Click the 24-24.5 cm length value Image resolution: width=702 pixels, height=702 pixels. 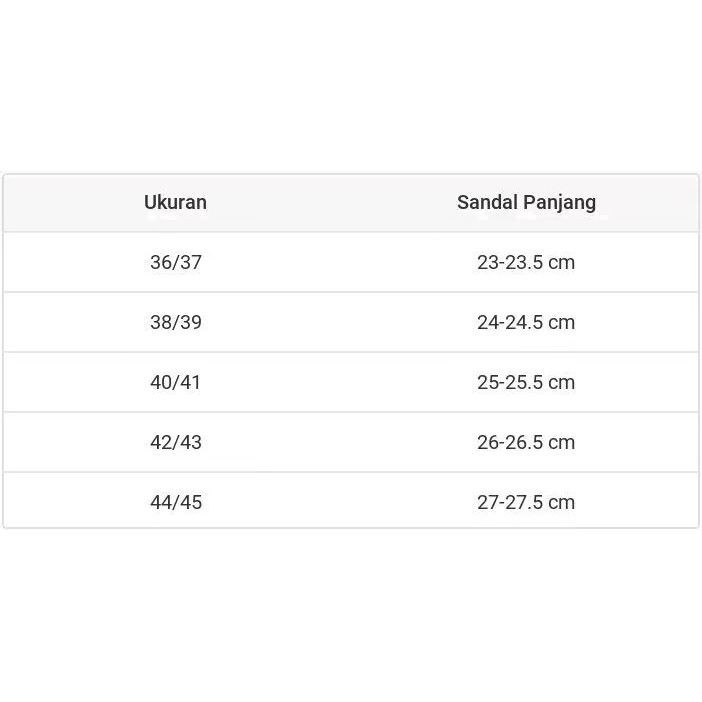point(526,322)
